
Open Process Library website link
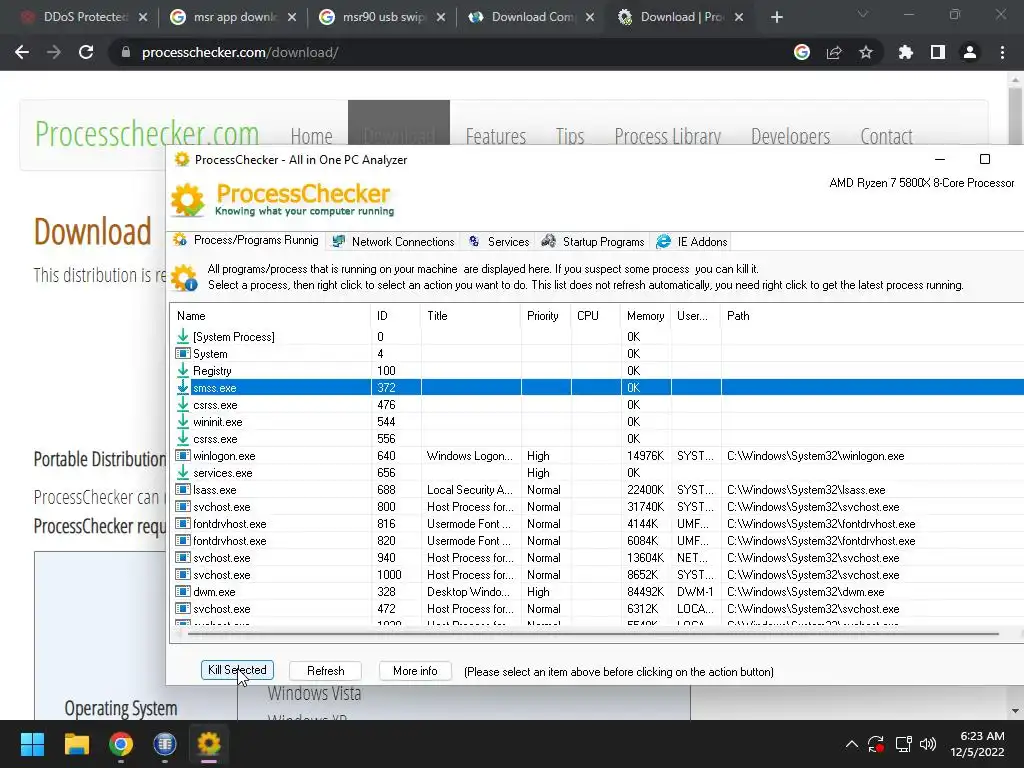pos(667,136)
